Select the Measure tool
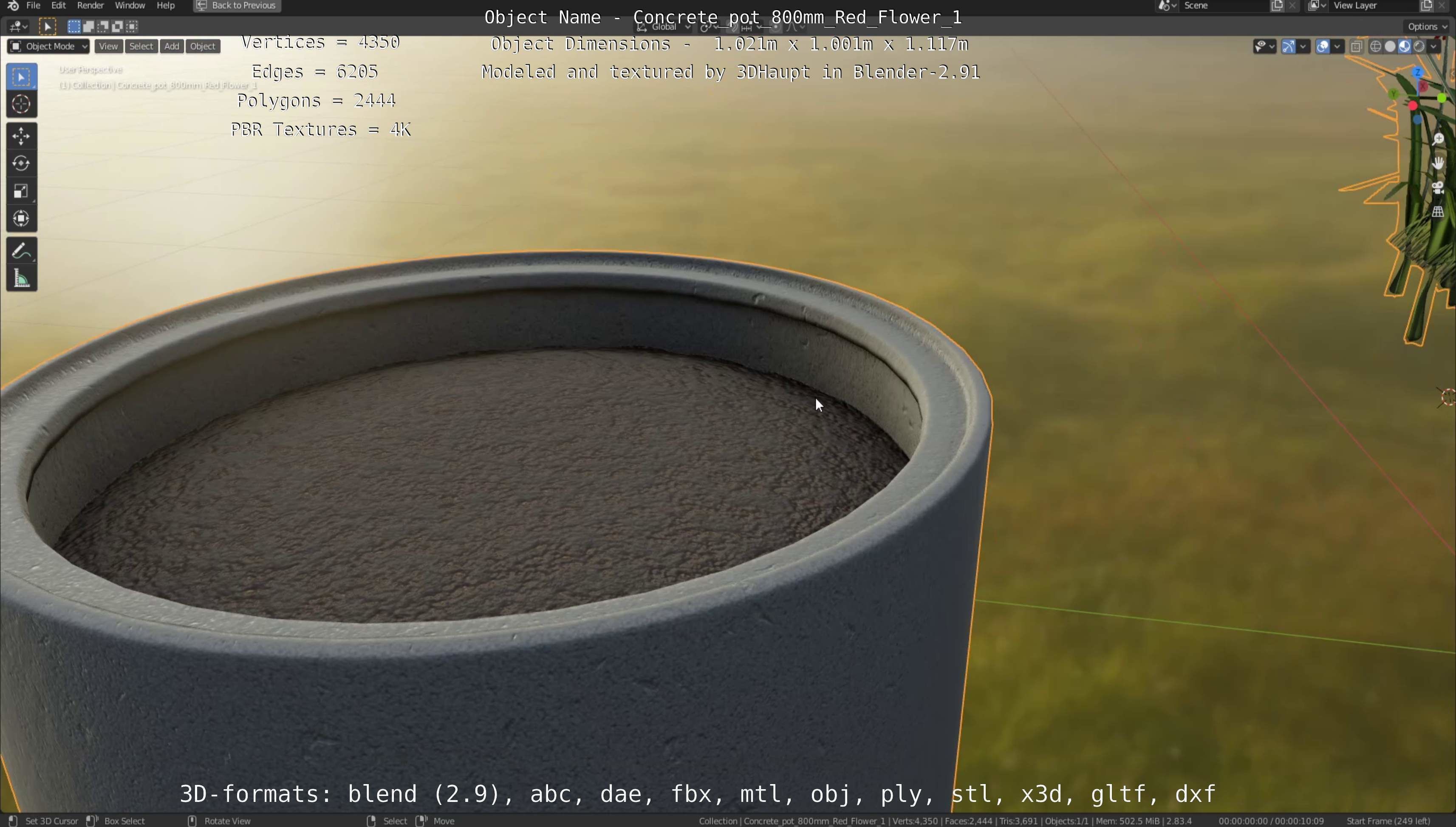The image size is (1456, 827). [22, 278]
